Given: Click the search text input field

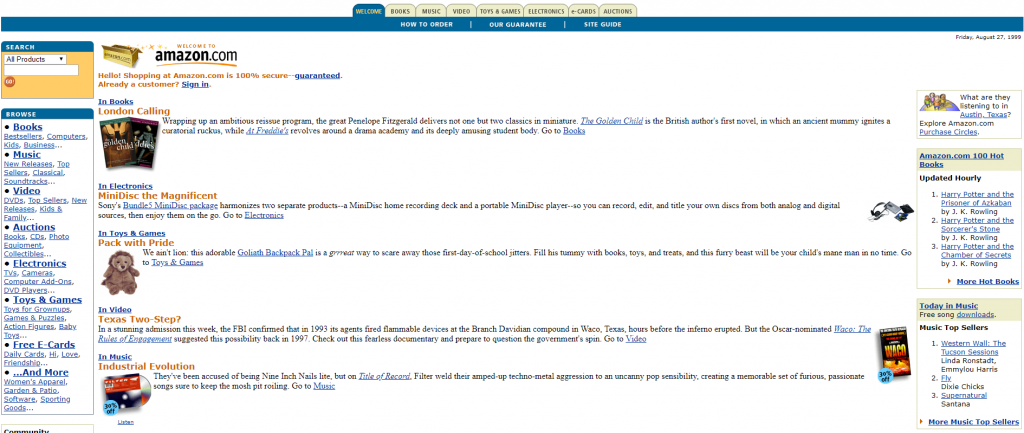Looking at the screenshot, I should [41, 71].
